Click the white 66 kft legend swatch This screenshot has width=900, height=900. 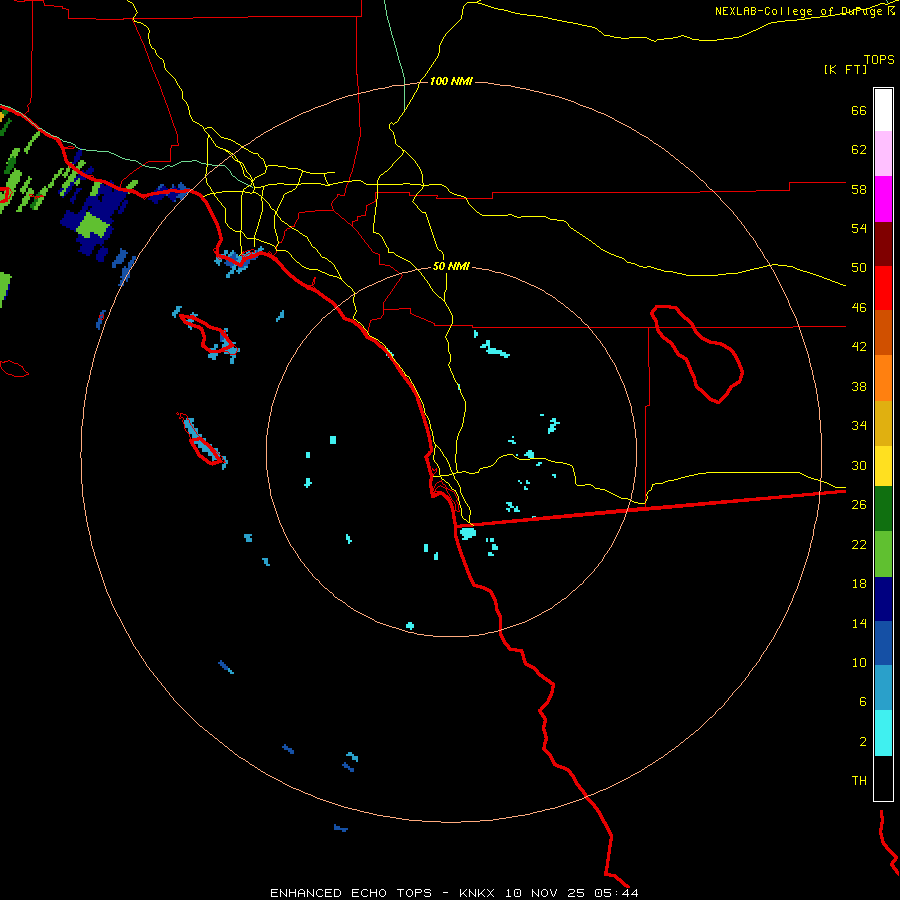click(883, 110)
